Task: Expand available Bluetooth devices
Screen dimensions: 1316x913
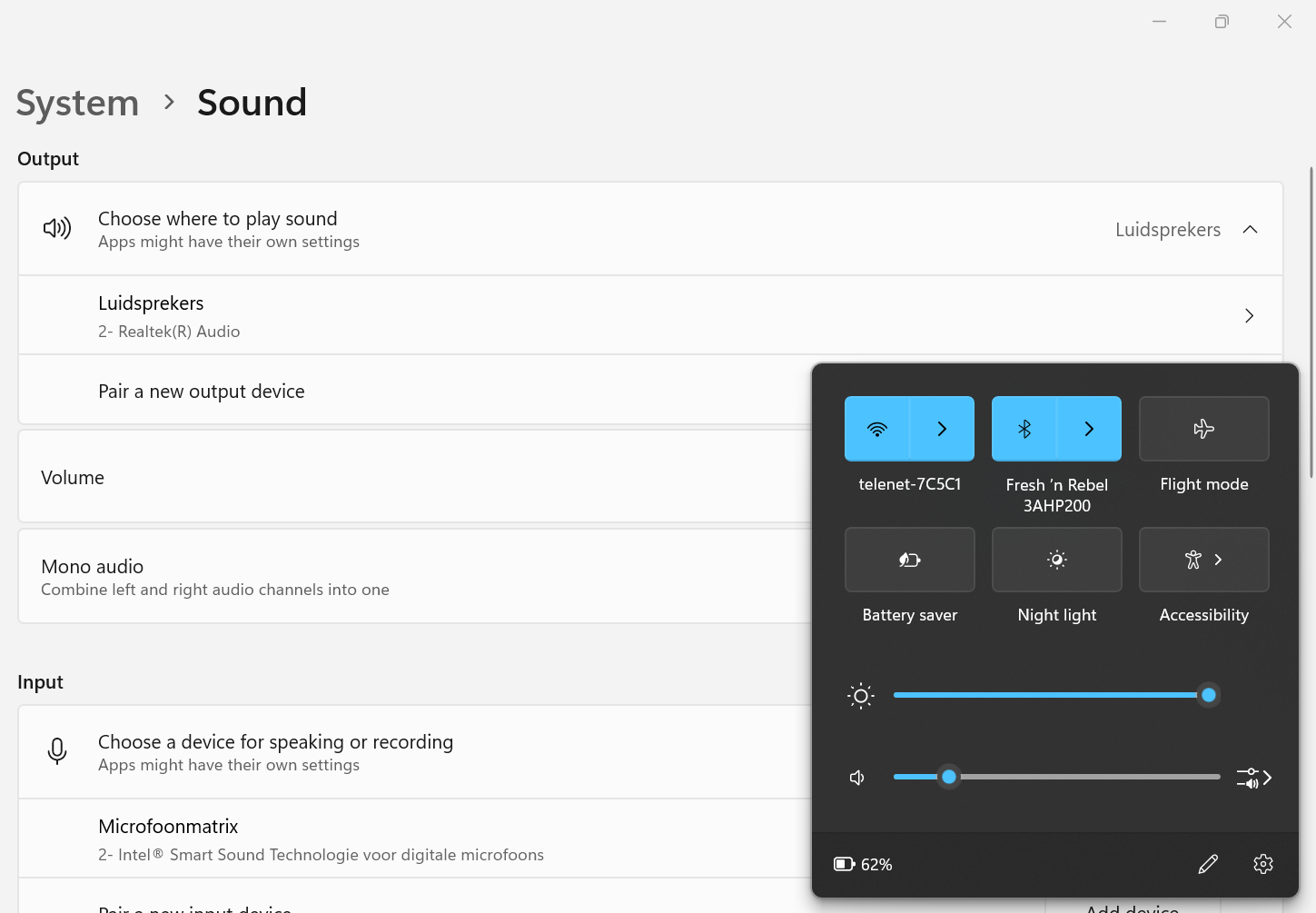Action: point(1089,428)
